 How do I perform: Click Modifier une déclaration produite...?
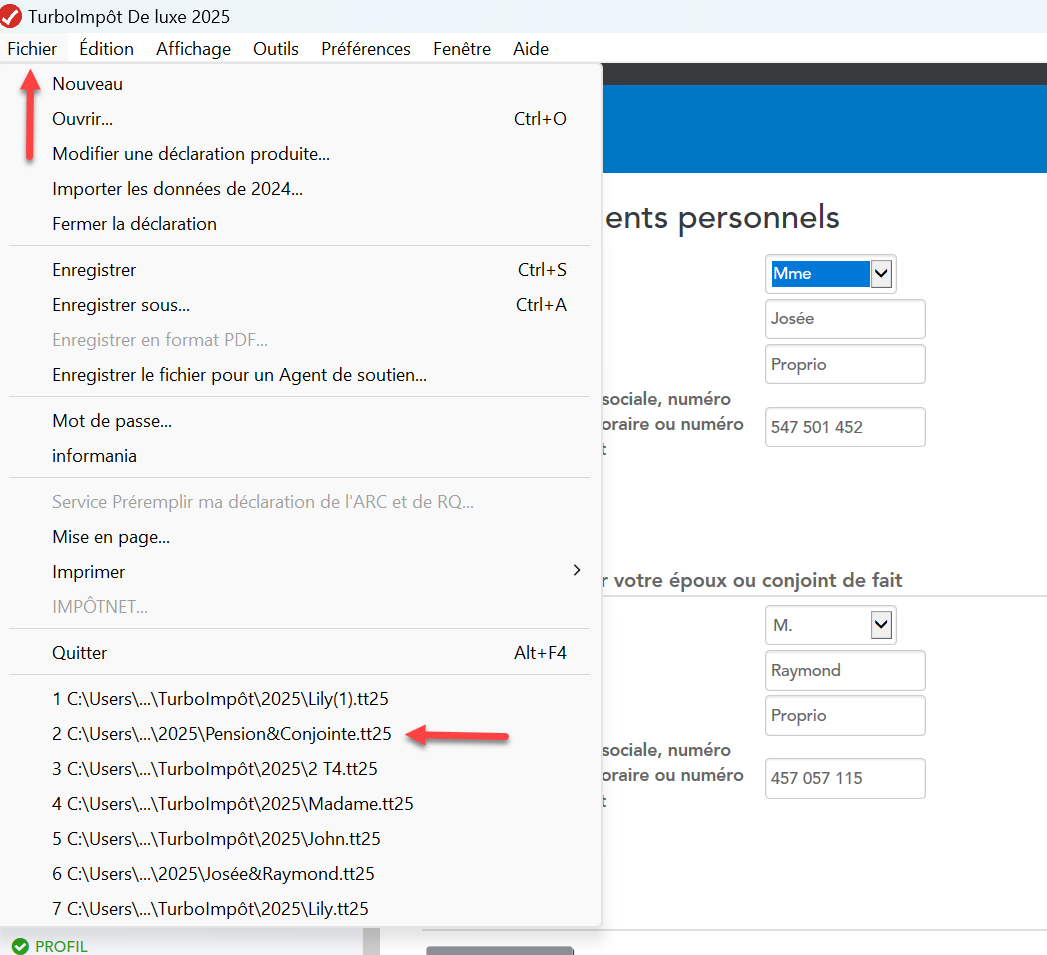pyautogui.click(x=300, y=154)
